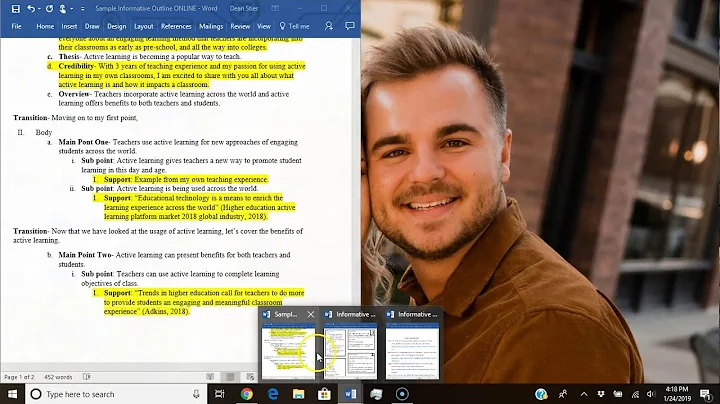
Task: Open the circular recorder app on the taskbar
Action: [x=402, y=394]
